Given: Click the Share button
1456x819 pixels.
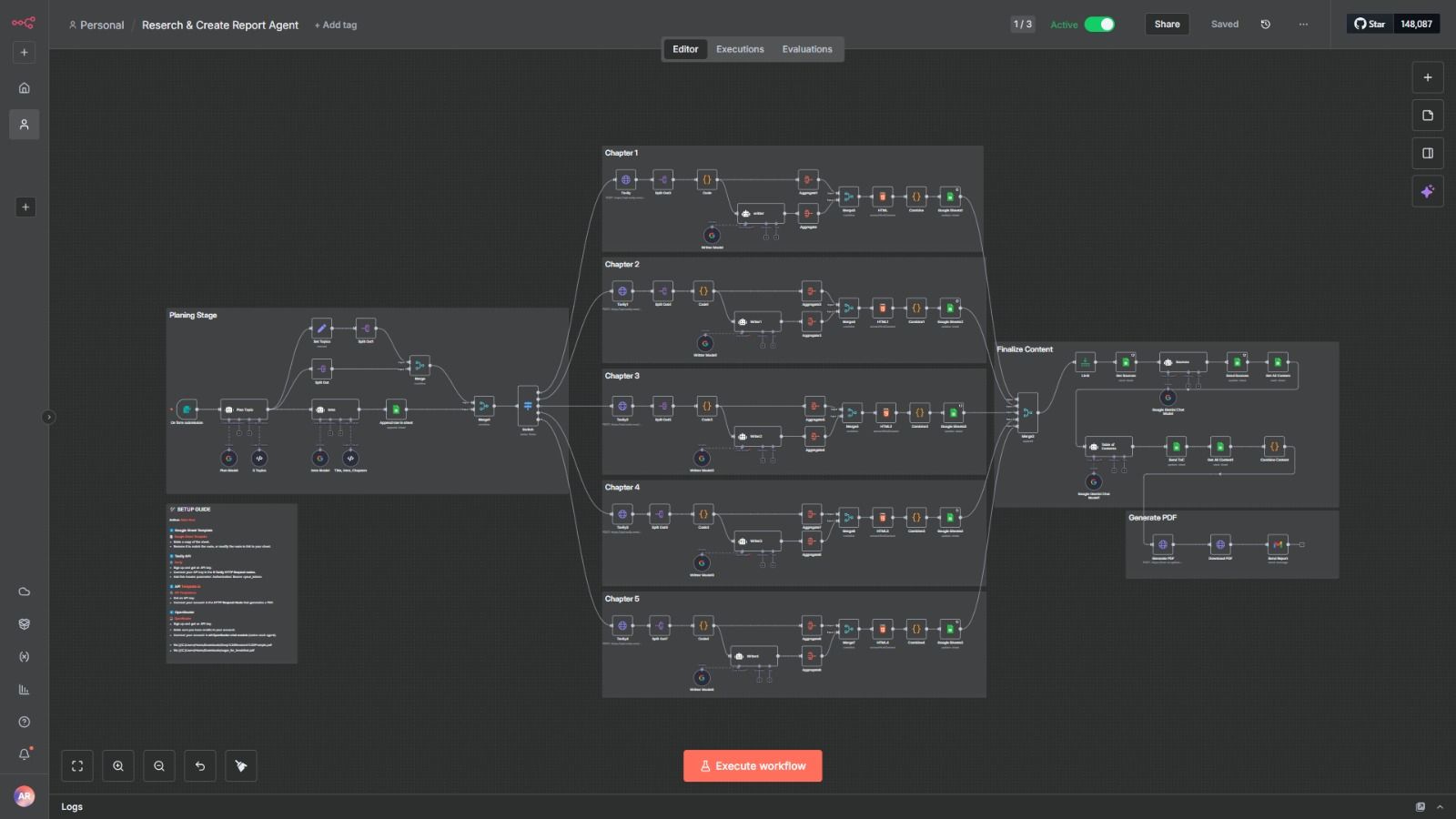Looking at the screenshot, I should 1167,25.
